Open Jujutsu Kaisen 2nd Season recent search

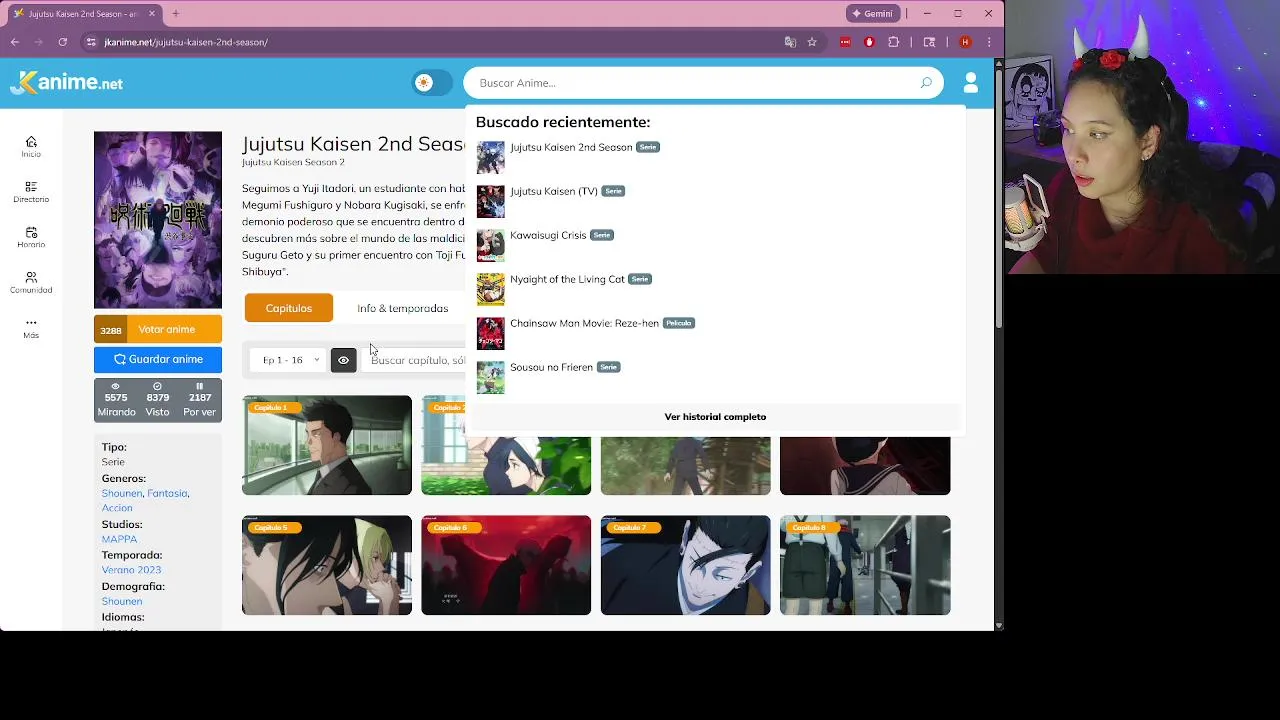[571, 147]
